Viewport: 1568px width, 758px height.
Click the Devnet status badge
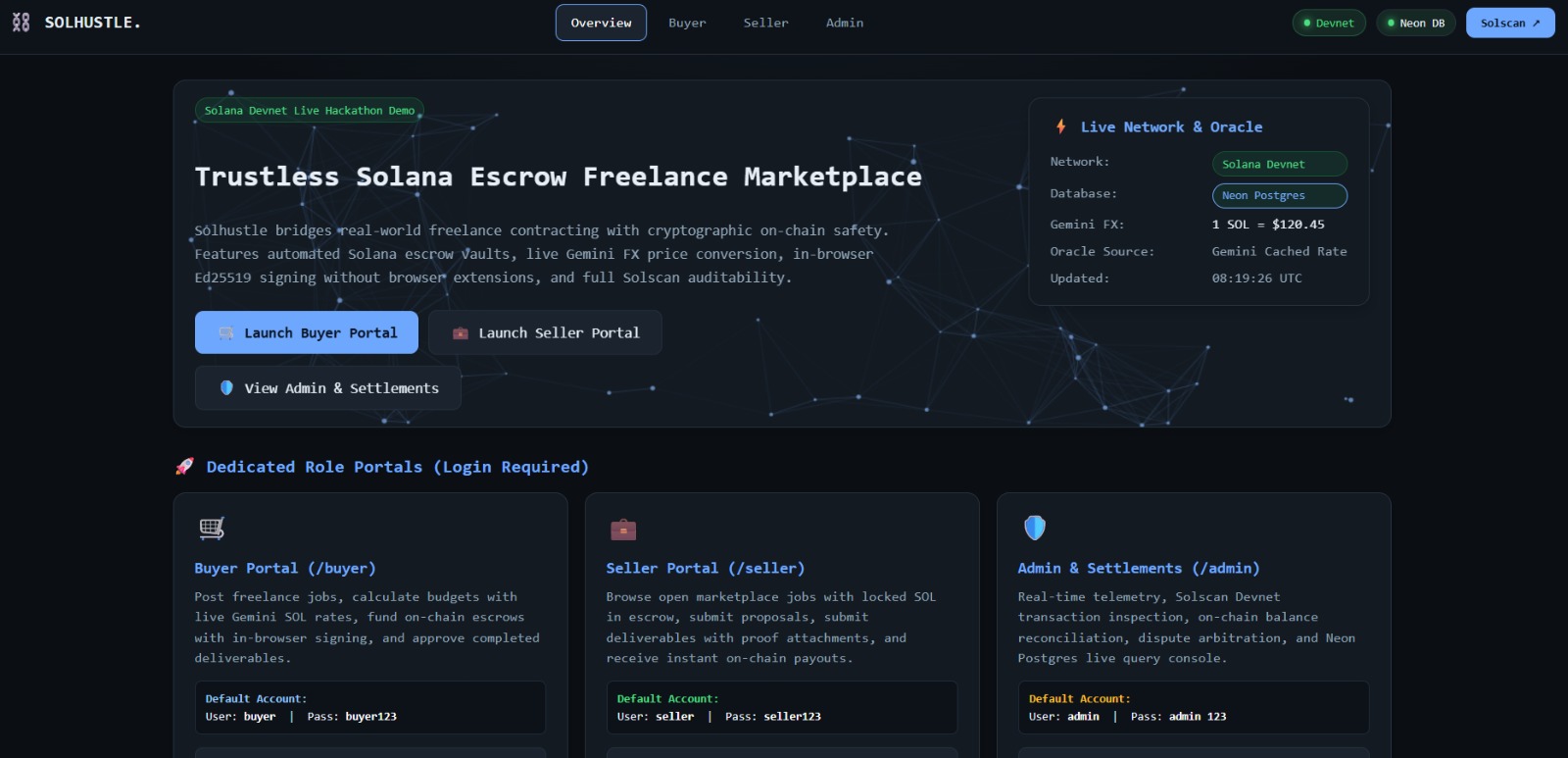click(1329, 23)
